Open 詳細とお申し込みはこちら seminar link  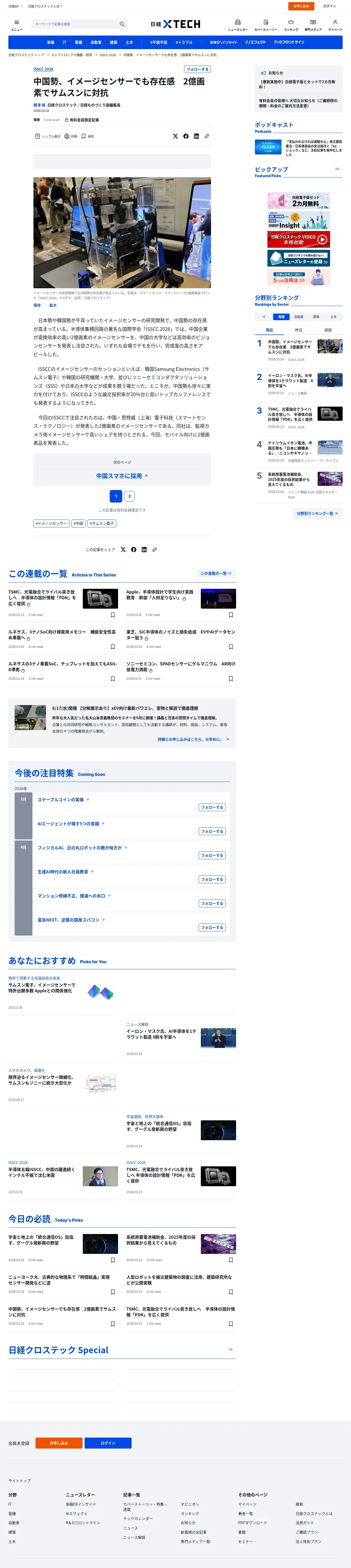(194, 739)
